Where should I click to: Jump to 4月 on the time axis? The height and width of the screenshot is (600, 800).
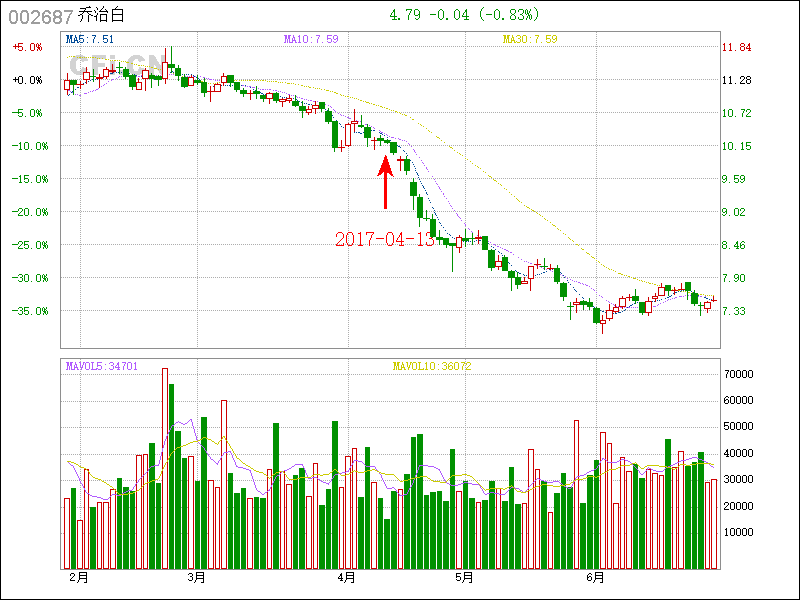[346, 577]
